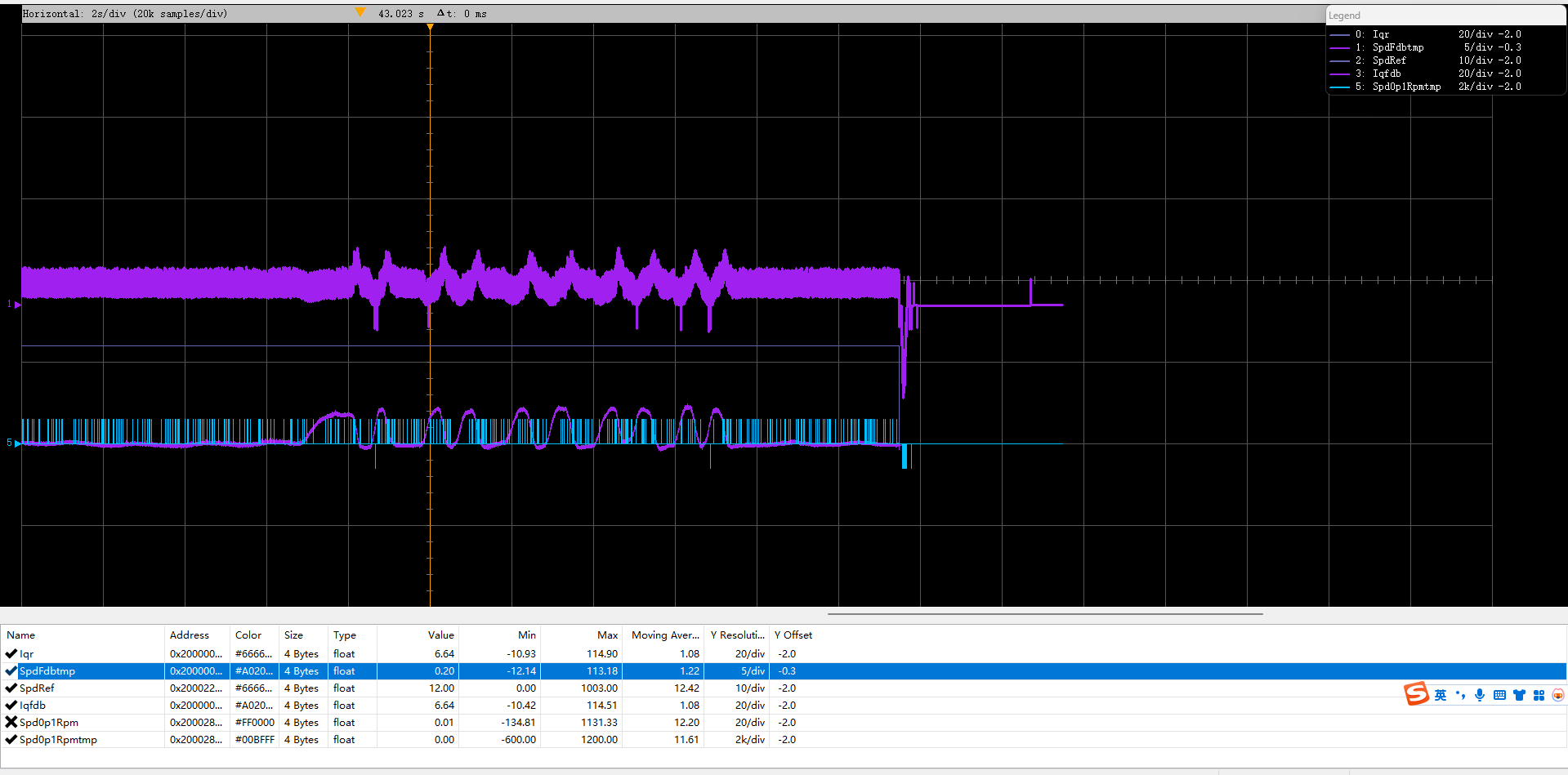Sort by the Name column header
1568x775 pixels.
(x=21, y=635)
